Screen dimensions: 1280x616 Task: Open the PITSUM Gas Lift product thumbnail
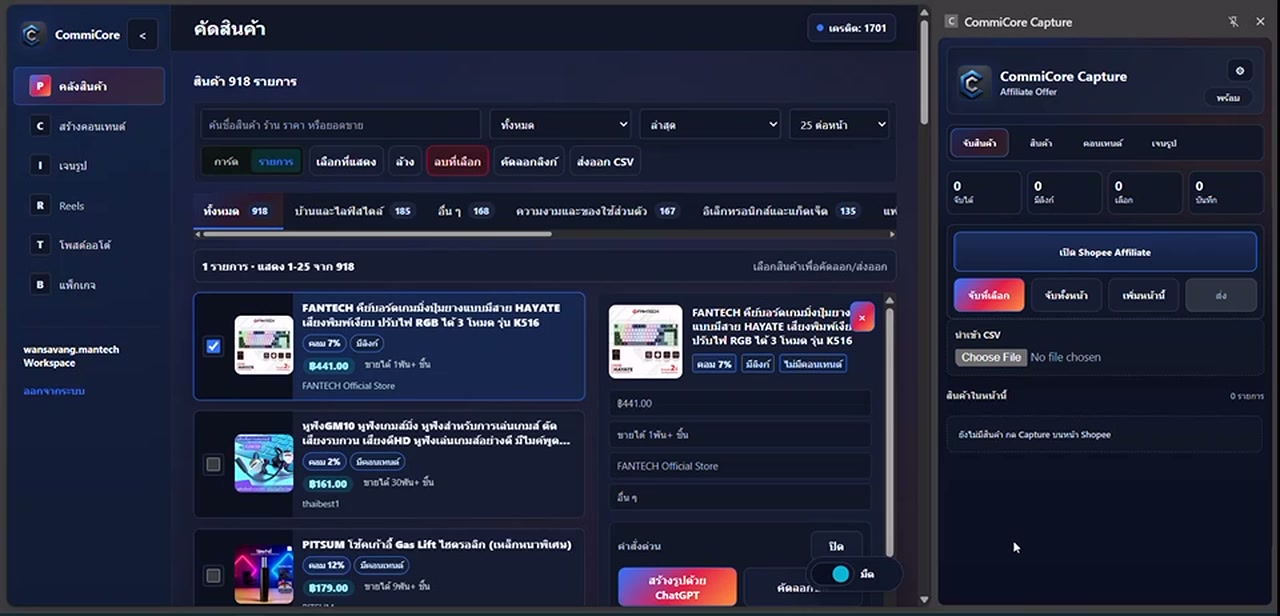[x=264, y=575]
